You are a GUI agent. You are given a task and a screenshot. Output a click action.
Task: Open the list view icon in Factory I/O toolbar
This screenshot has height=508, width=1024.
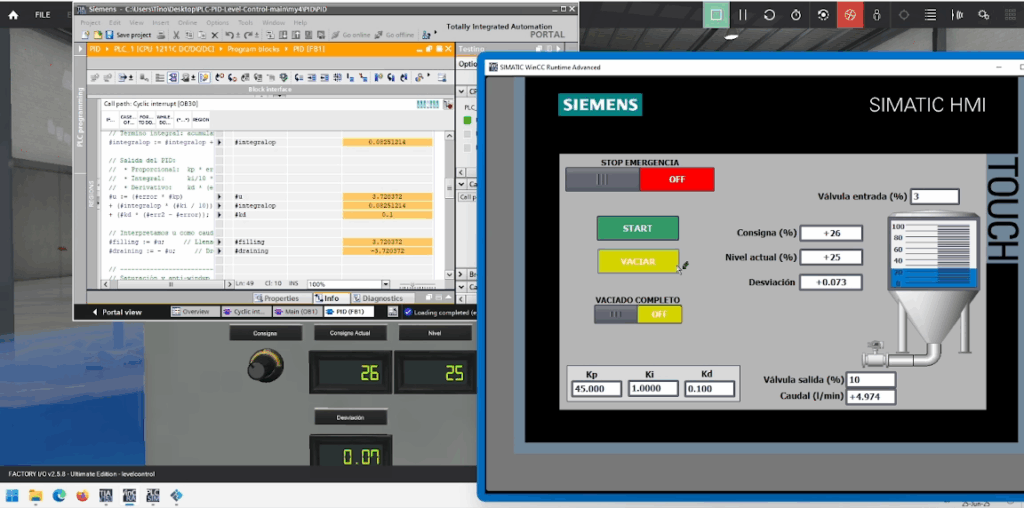point(931,14)
